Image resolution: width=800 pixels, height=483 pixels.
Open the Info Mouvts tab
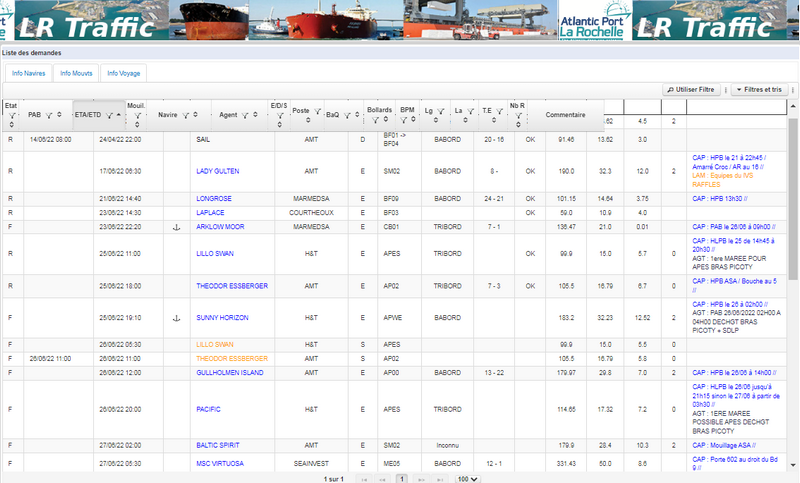(76, 73)
